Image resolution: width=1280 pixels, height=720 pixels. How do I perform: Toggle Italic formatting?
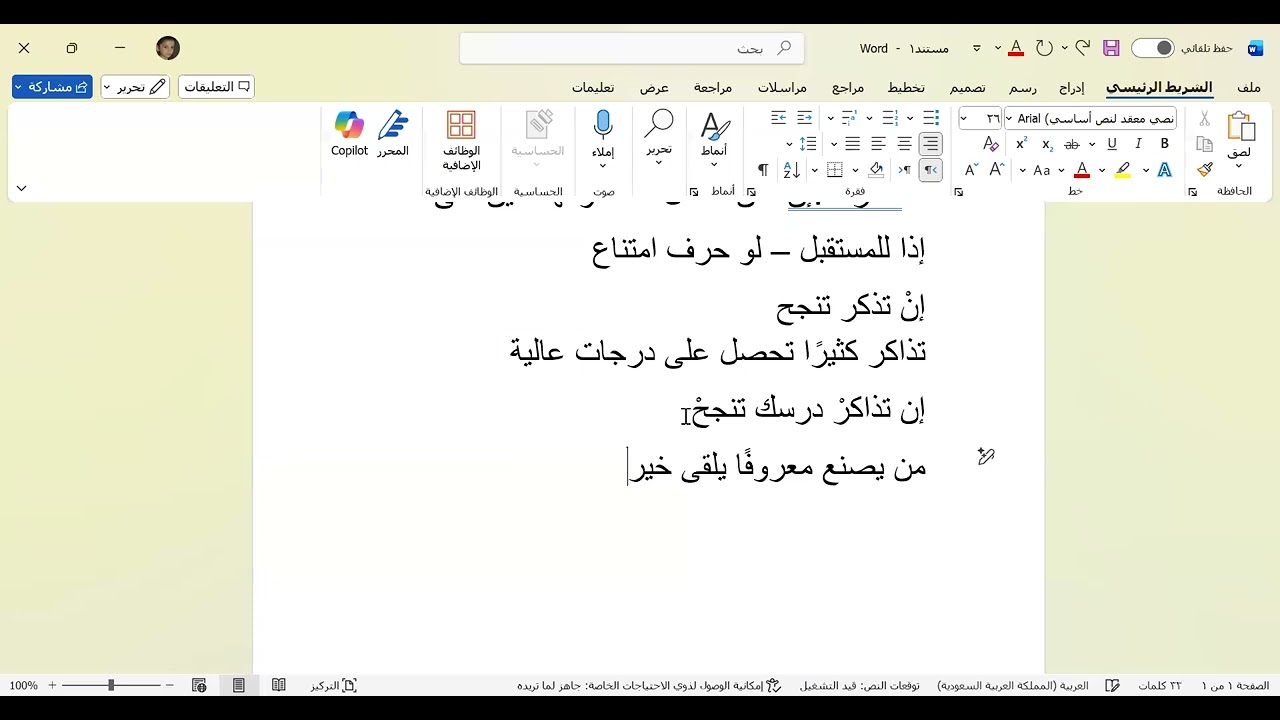[1138, 144]
